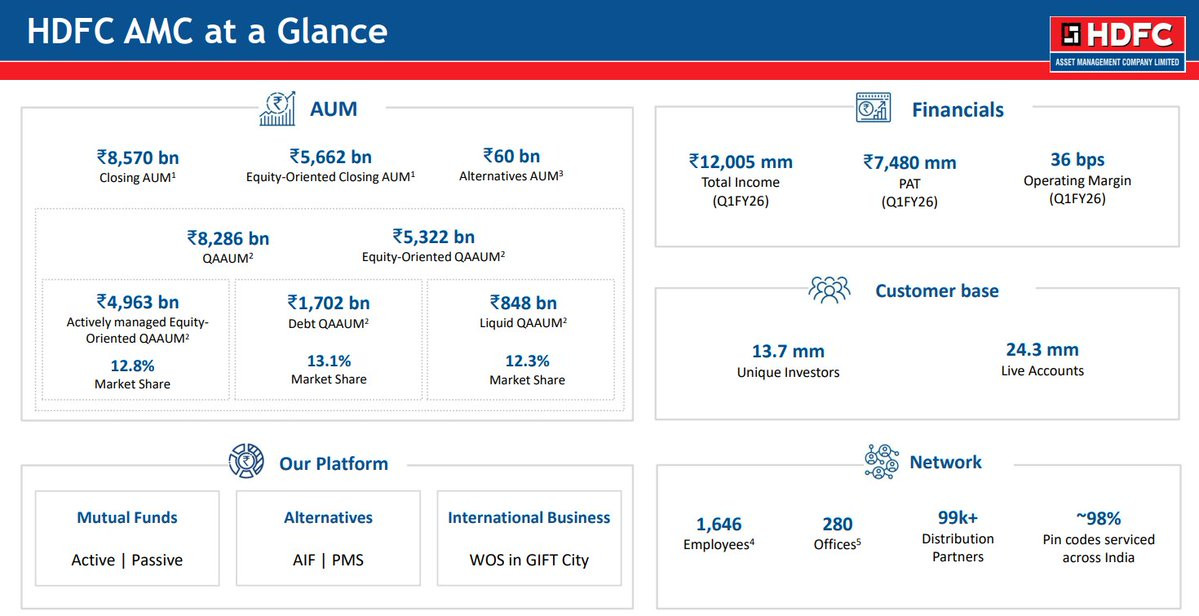Click the AUM section heading

click(x=333, y=109)
